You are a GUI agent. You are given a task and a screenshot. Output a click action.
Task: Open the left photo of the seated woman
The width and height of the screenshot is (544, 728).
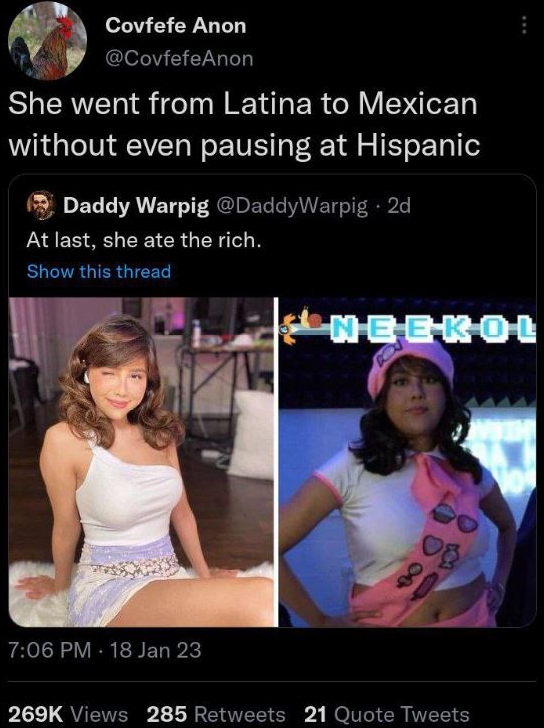pos(142,462)
